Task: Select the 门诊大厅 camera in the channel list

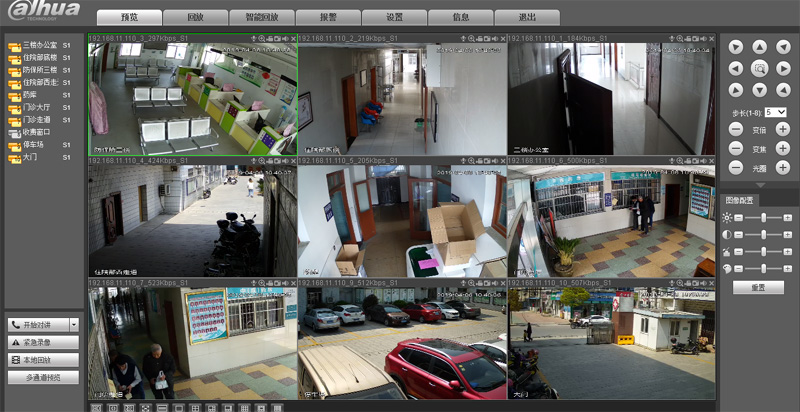Action: point(36,107)
